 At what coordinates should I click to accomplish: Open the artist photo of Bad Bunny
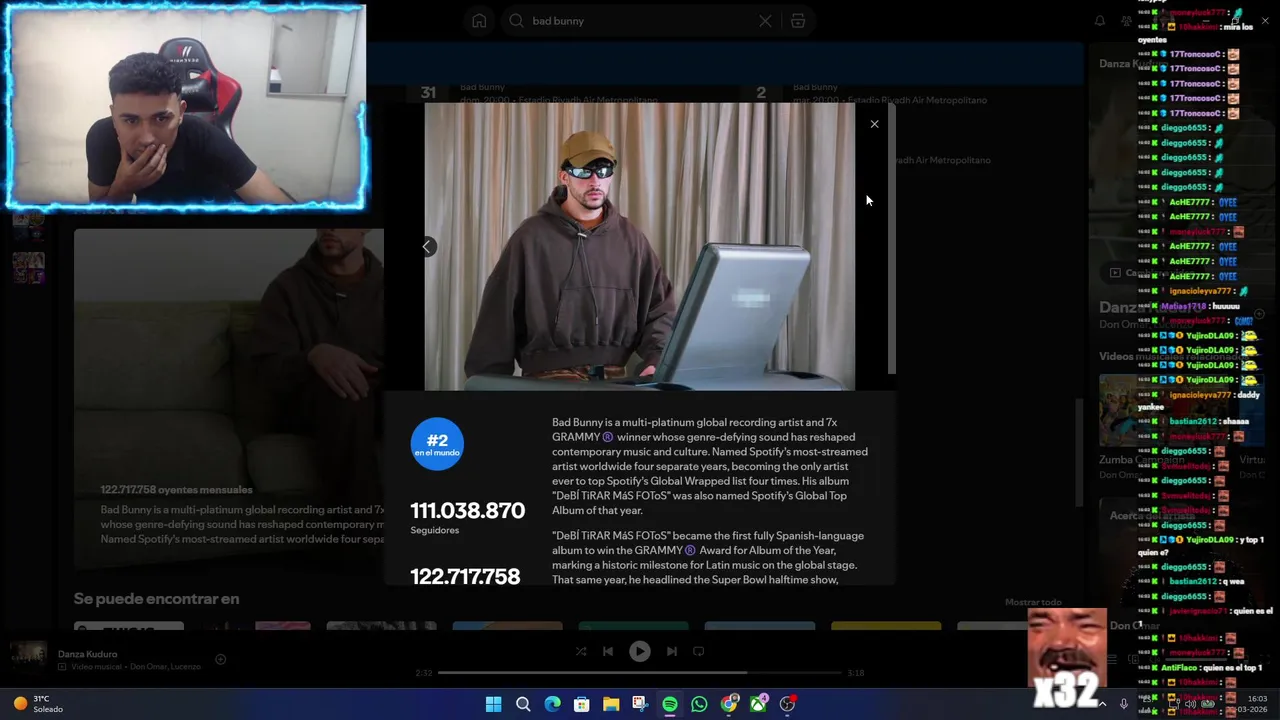coord(639,246)
